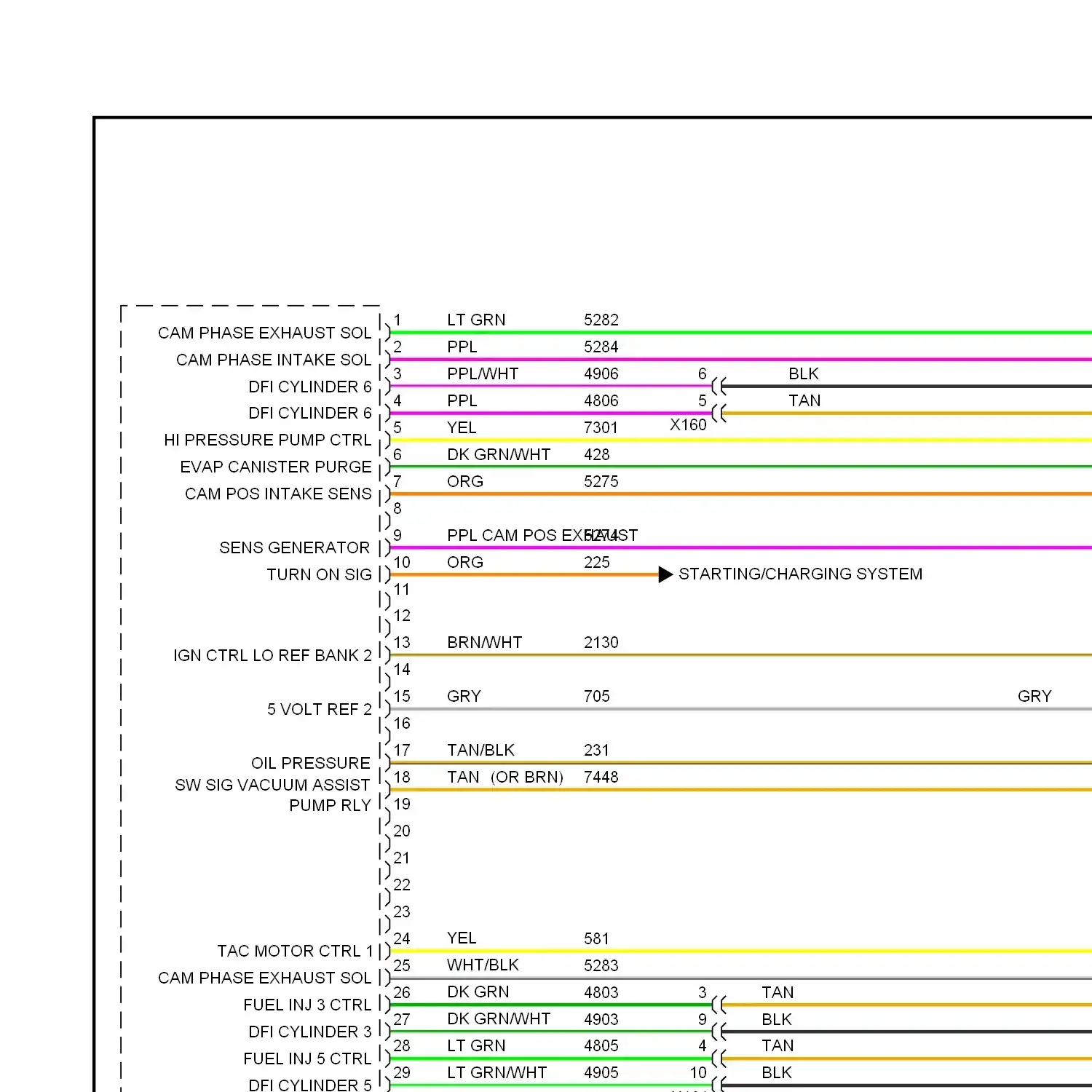Select the PUMP RLY label
The height and width of the screenshot is (1092, 1092).
[x=330, y=805]
